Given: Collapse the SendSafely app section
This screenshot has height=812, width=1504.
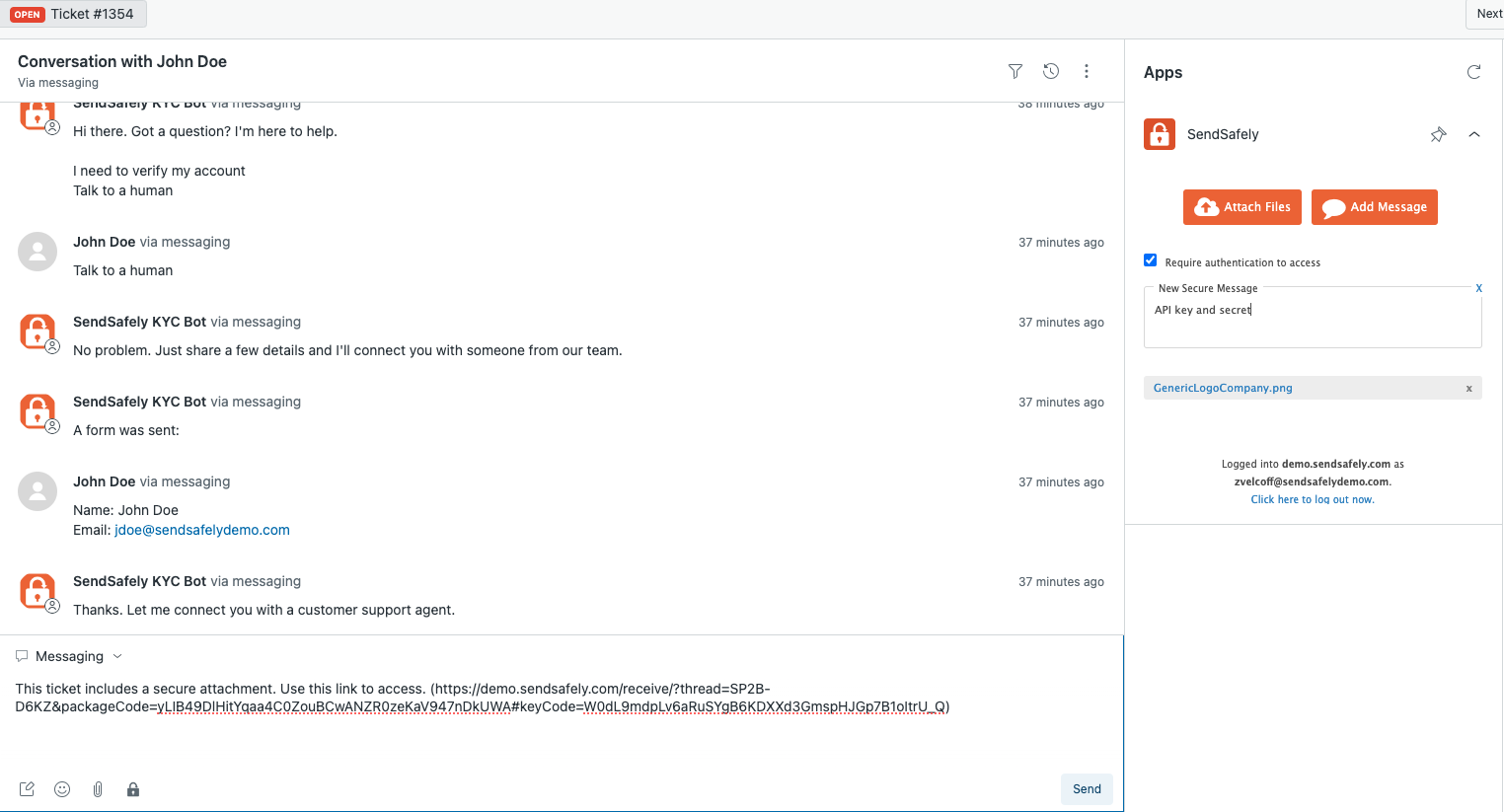Looking at the screenshot, I should pyautogui.click(x=1474, y=134).
